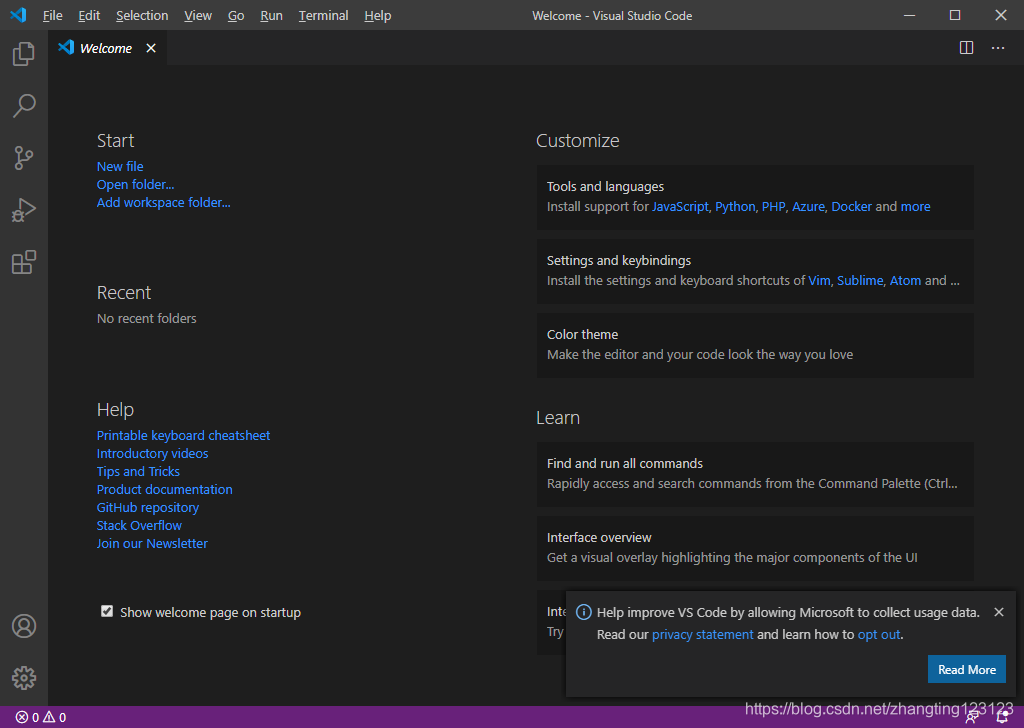Image resolution: width=1024 pixels, height=728 pixels.
Task: Install Sublime keyboard shortcuts link
Action: tap(859, 280)
